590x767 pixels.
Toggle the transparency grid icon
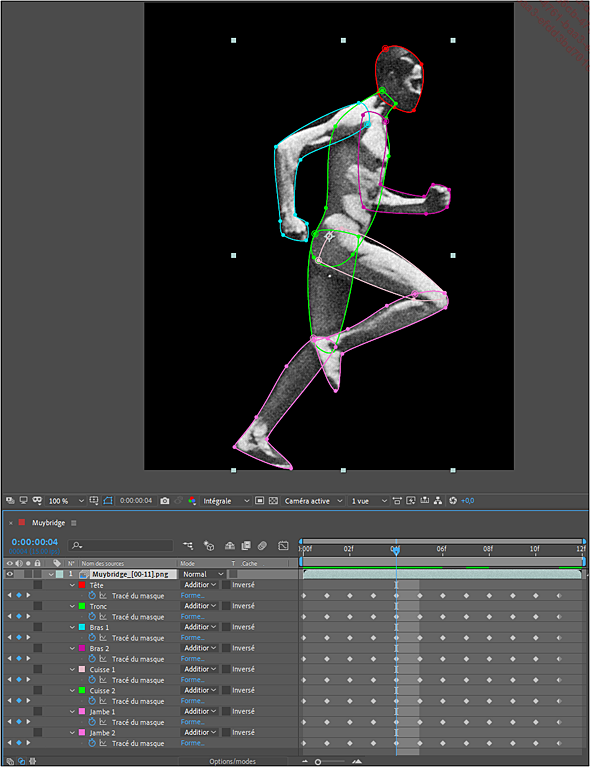click(273, 500)
